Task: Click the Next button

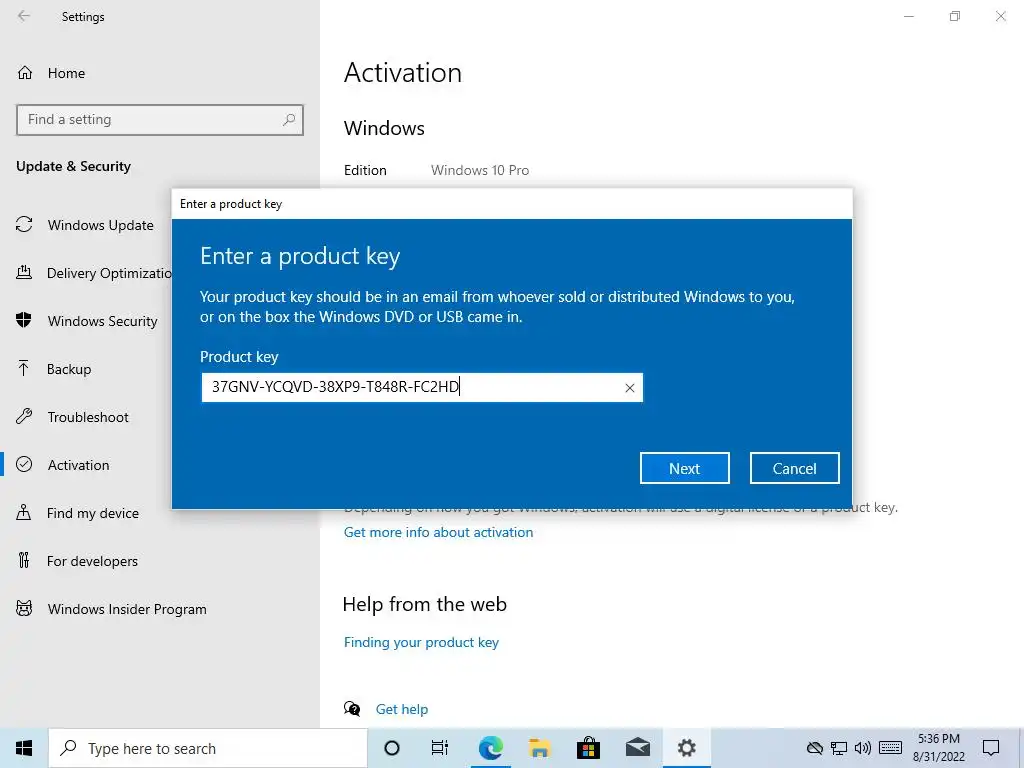Action: tap(684, 468)
